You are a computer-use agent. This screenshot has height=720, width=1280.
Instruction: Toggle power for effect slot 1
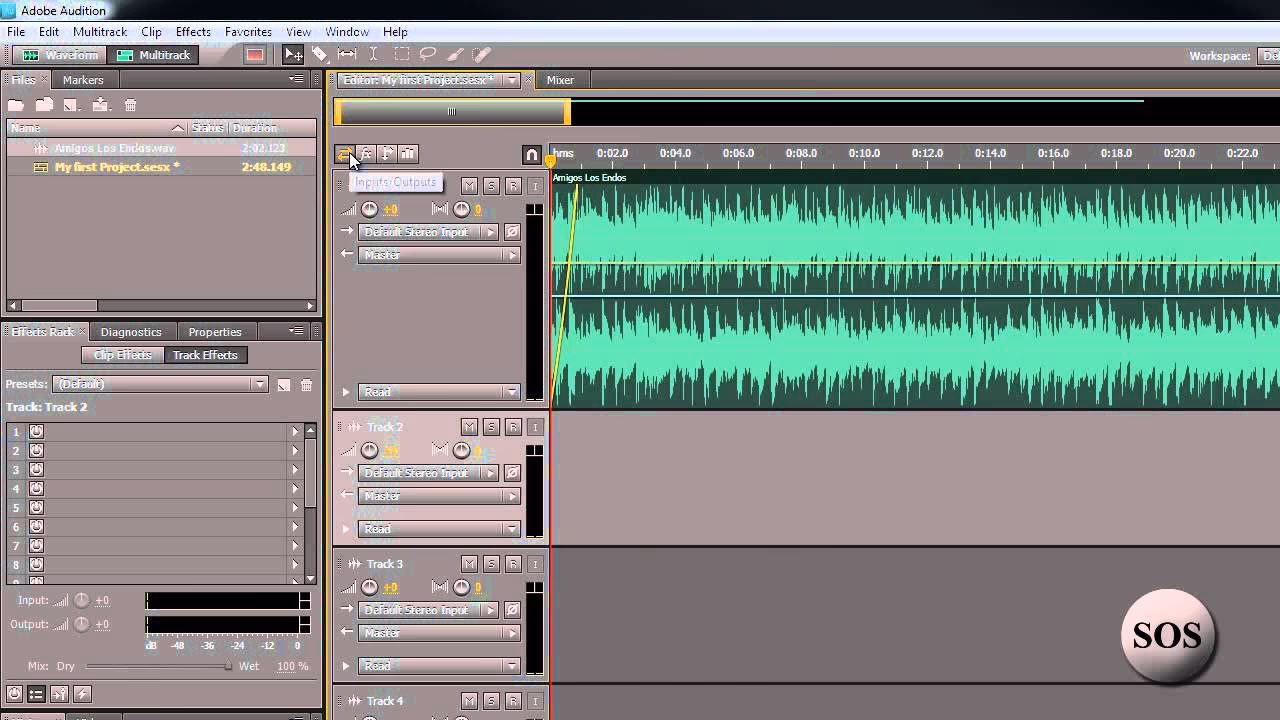36,431
